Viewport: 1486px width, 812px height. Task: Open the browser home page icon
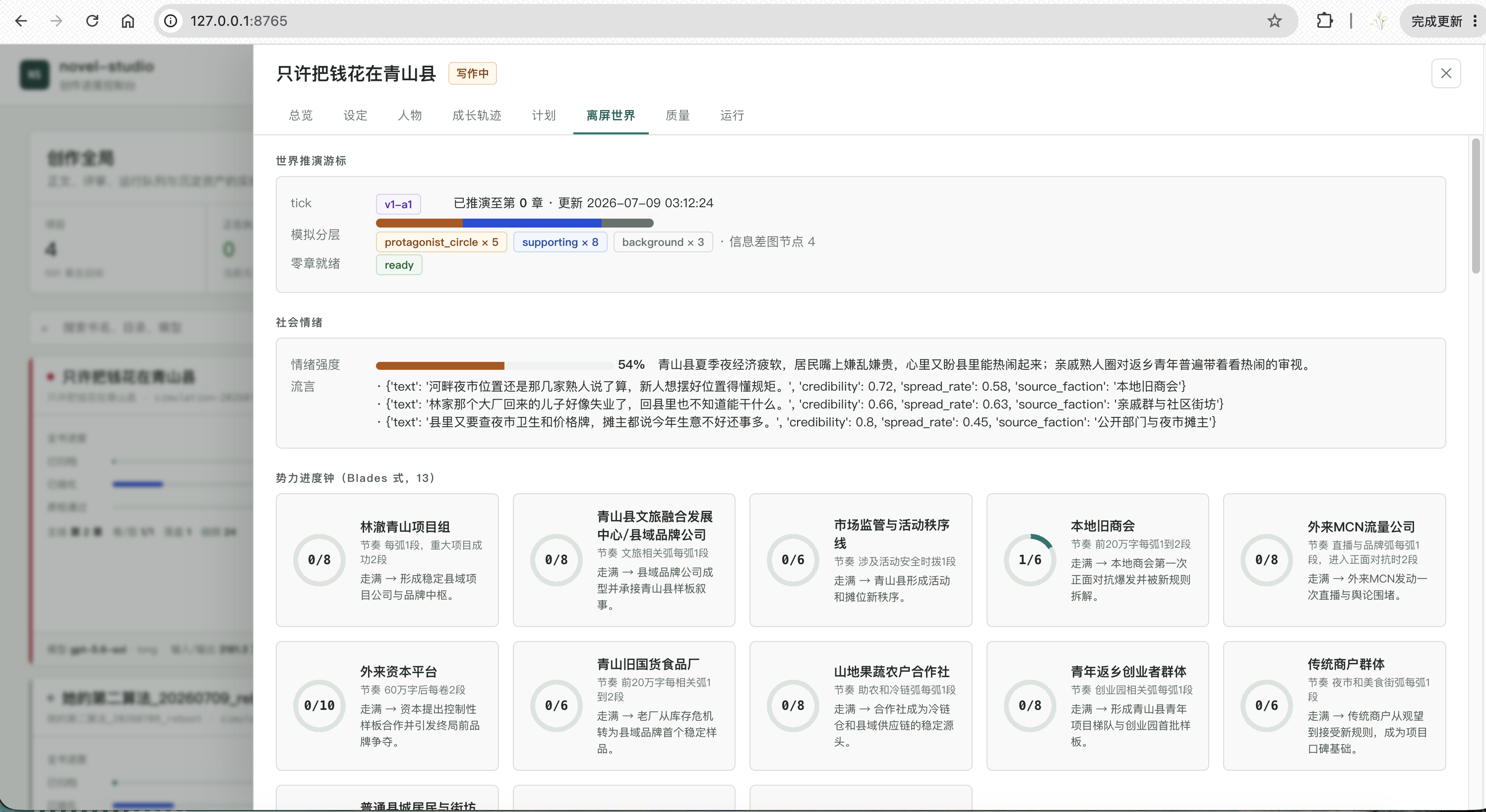click(x=127, y=21)
